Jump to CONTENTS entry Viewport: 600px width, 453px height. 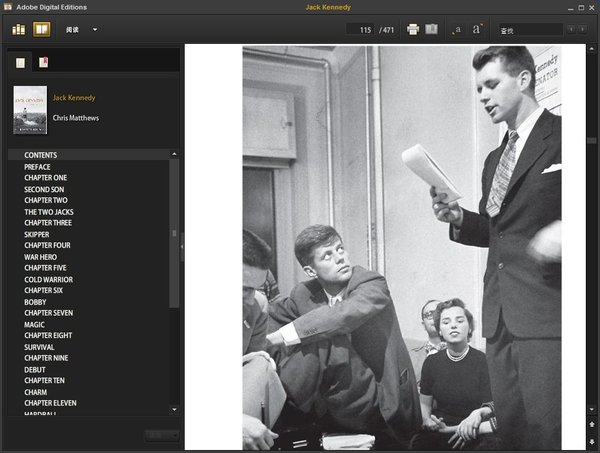pos(41,155)
